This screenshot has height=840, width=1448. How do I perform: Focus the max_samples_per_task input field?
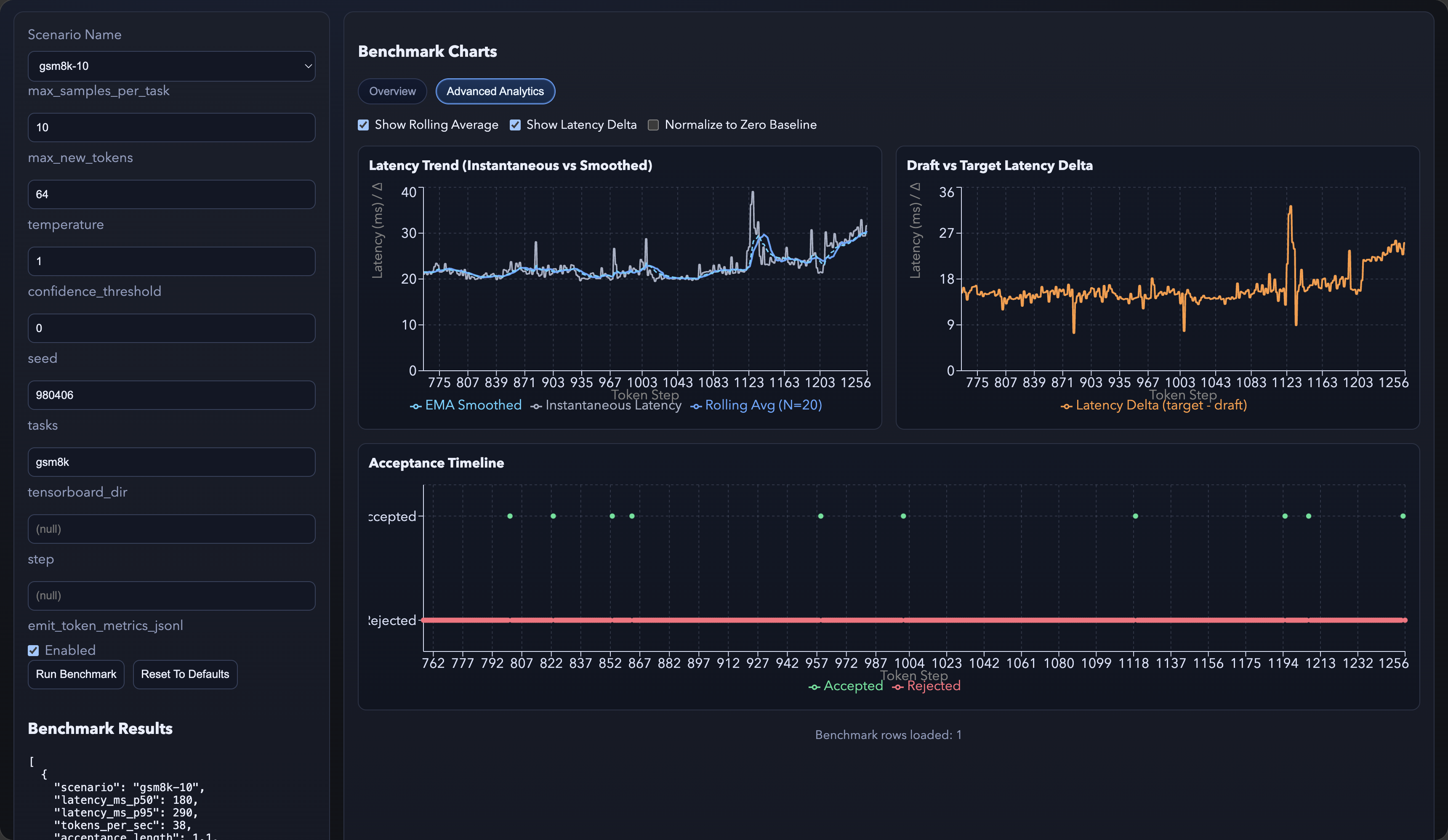click(171, 128)
